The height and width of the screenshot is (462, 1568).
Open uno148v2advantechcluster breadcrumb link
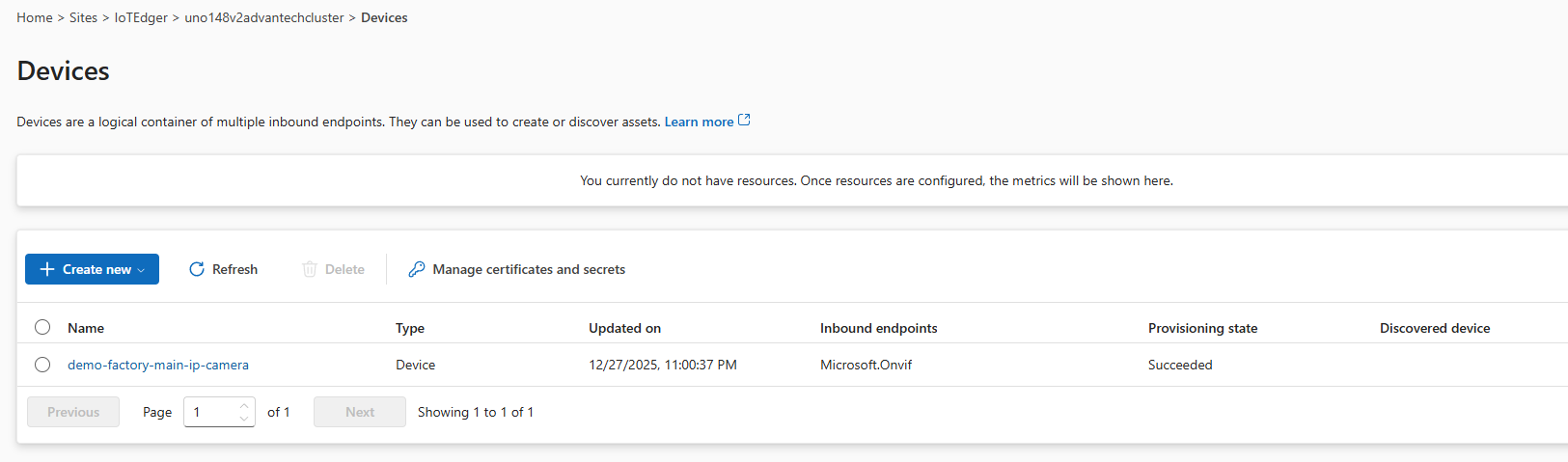tap(264, 17)
